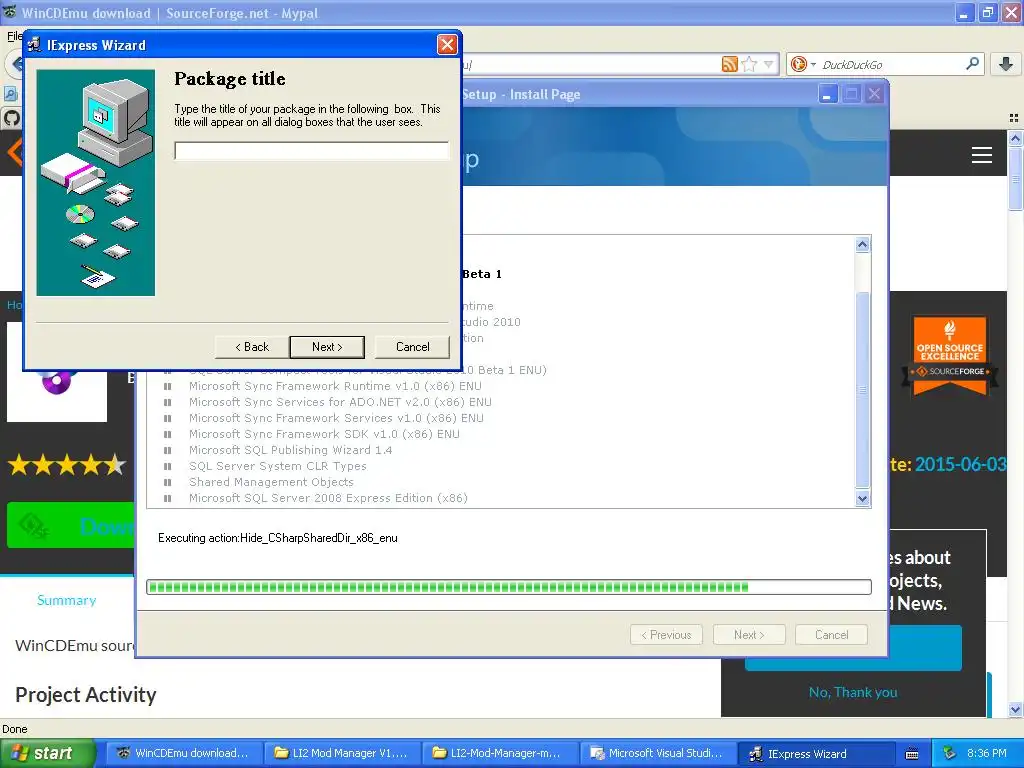Click SQL Server System CLR Types entry

pyautogui.click(x=278, y=466)
